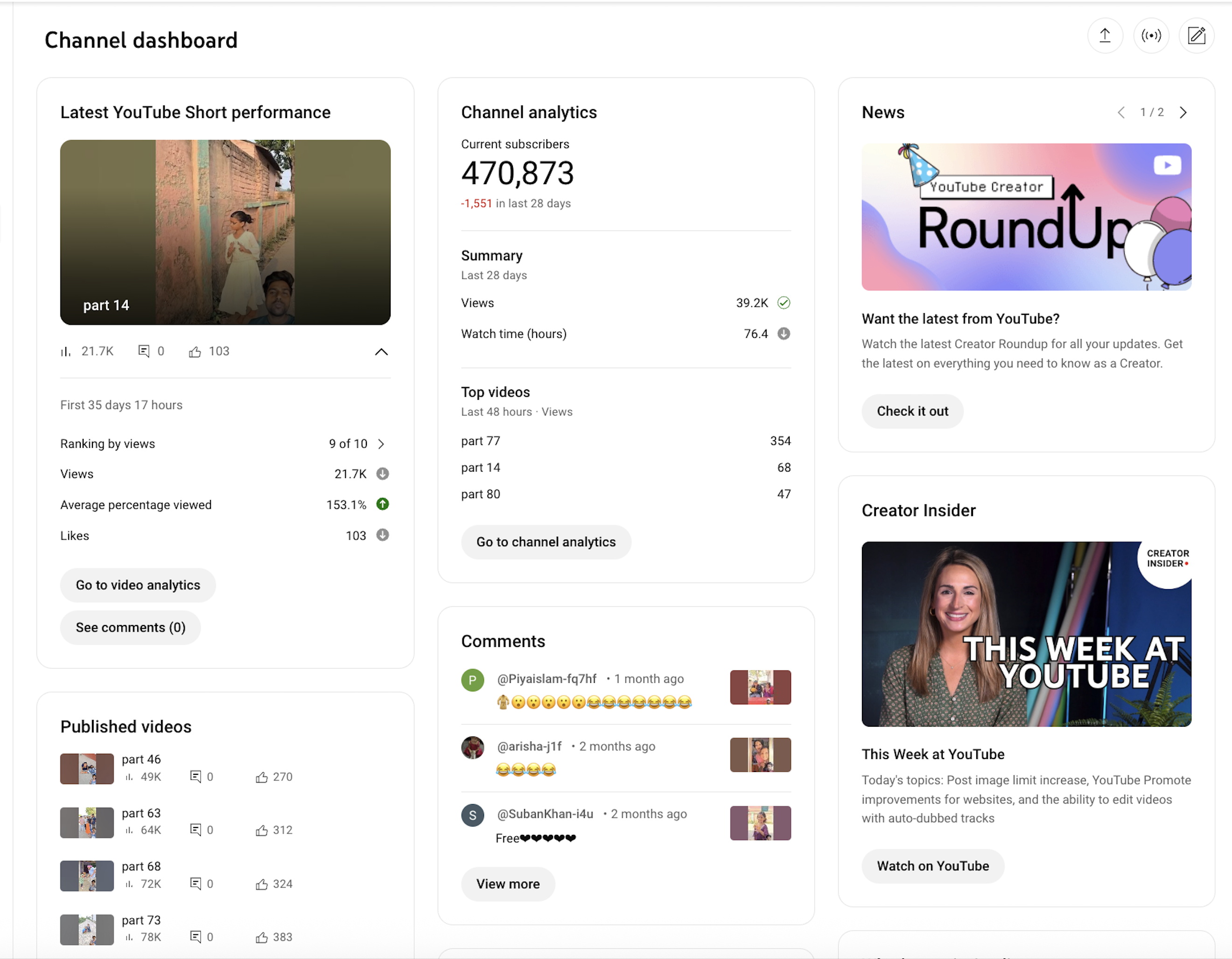Open See comments (0) button
1232x959 pixels.
point(130,627)
